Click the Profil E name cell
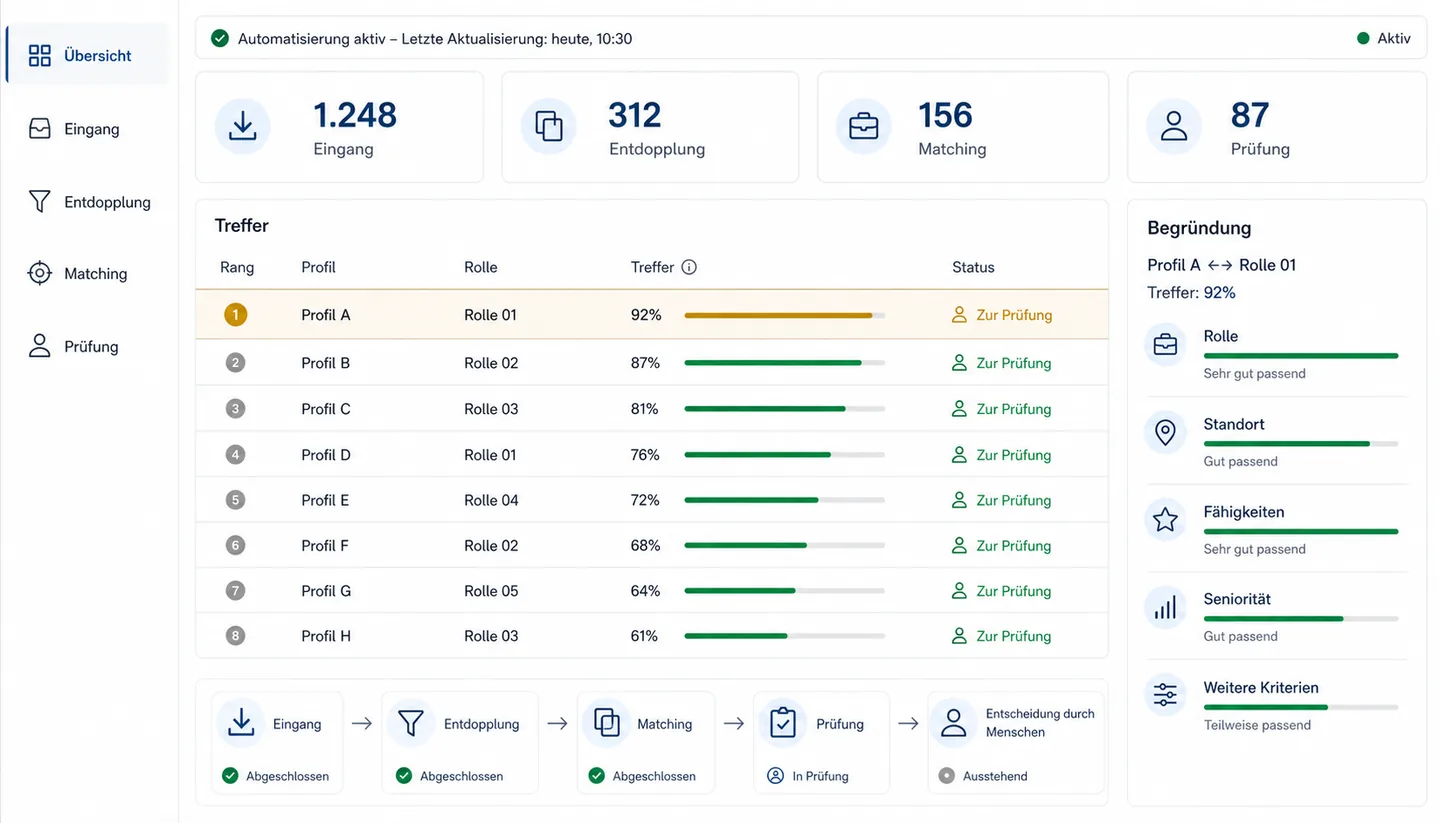The height and width of the screenshot is (823, 1440). click(325, 500)
